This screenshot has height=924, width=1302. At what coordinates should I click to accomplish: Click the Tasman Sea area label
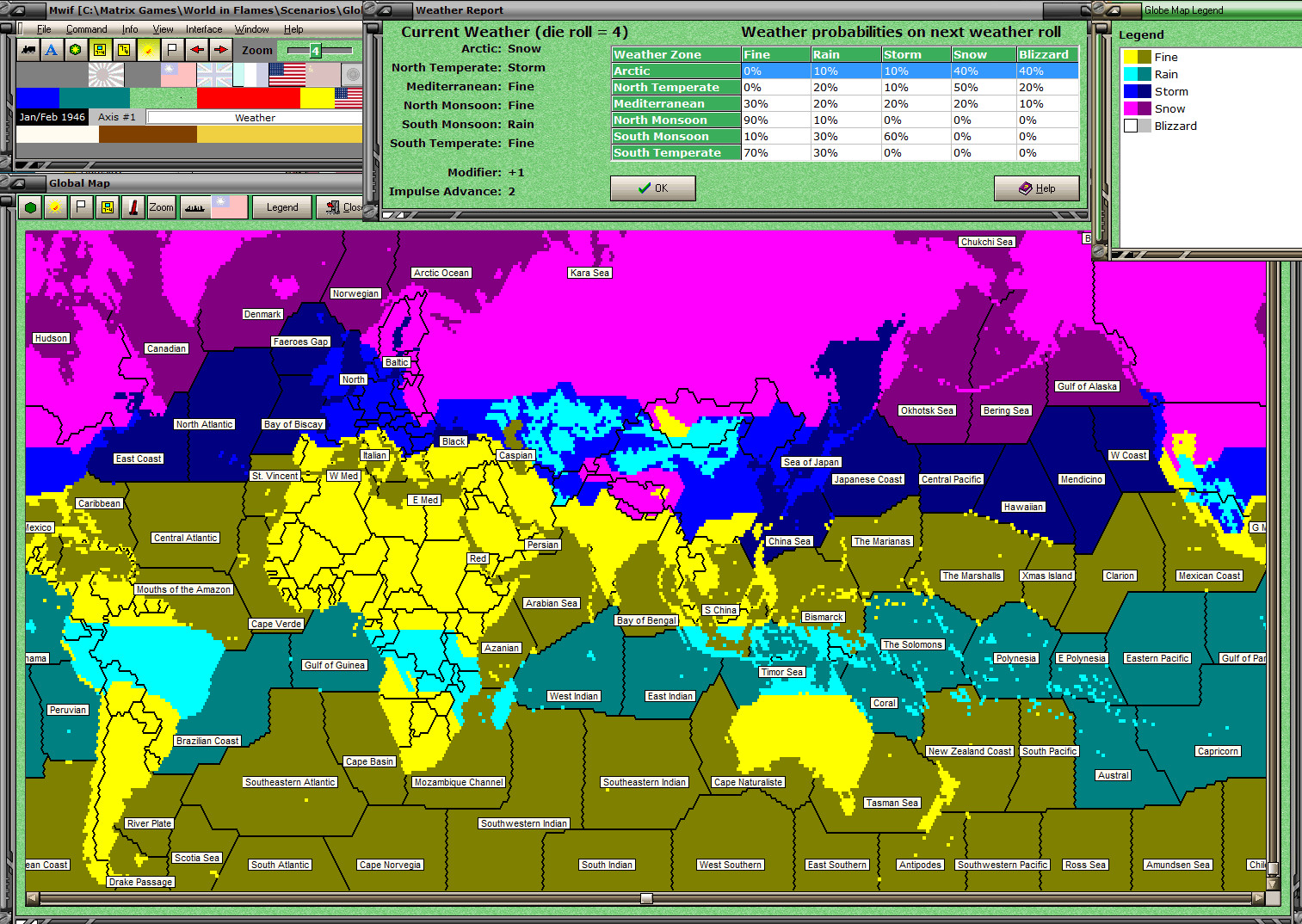pyautogui.click(x=892, y=803)
